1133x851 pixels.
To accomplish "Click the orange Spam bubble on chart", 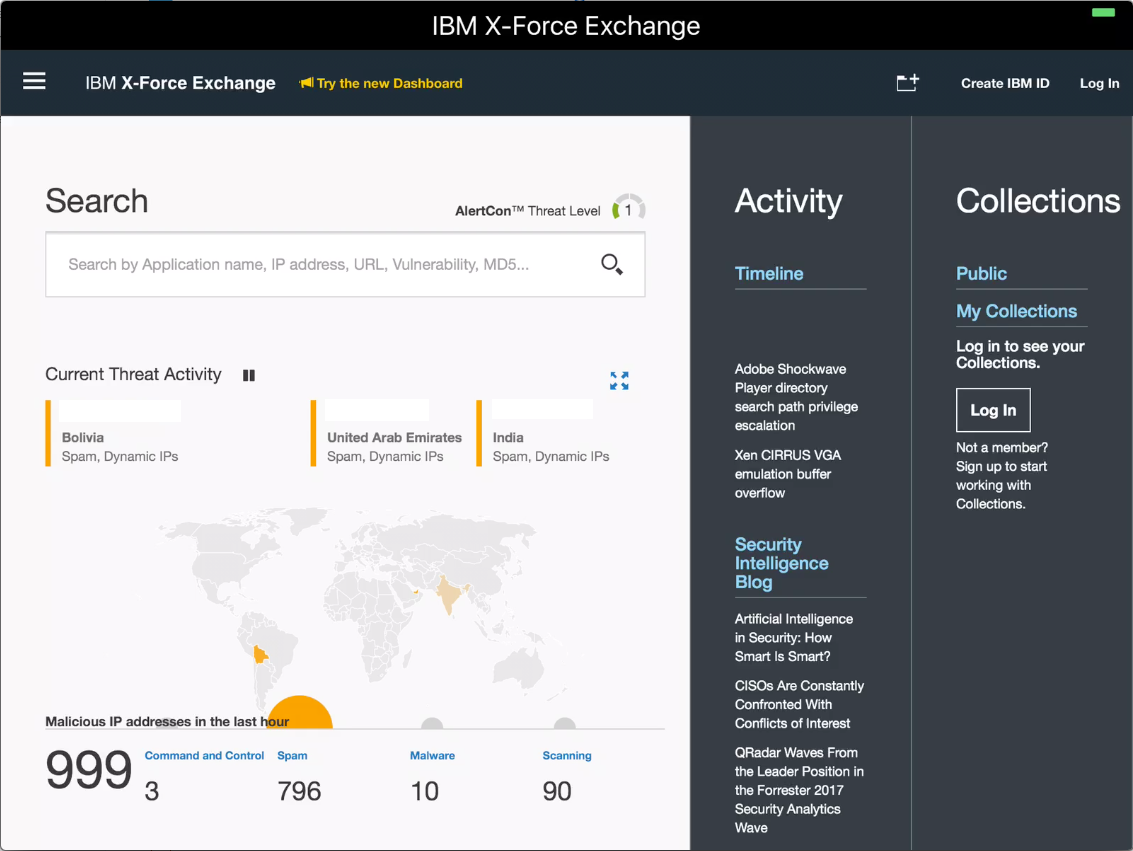I will [299, 714].
